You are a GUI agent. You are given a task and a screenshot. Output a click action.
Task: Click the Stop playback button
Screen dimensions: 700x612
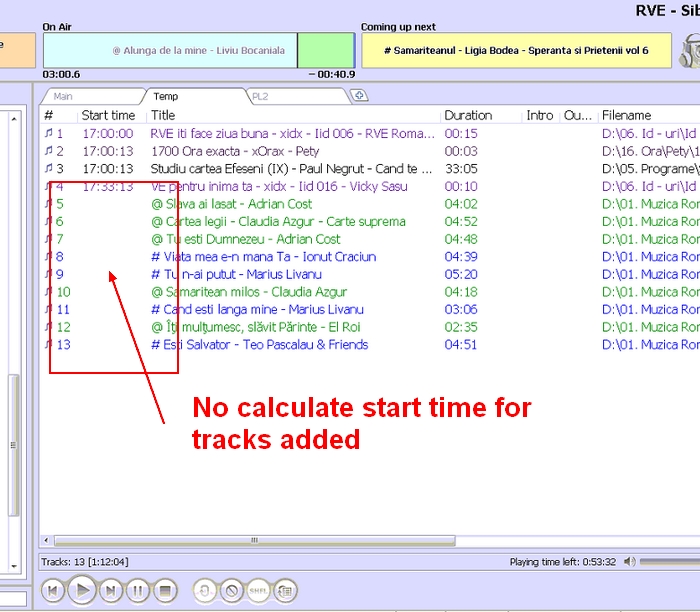(165, 591)
